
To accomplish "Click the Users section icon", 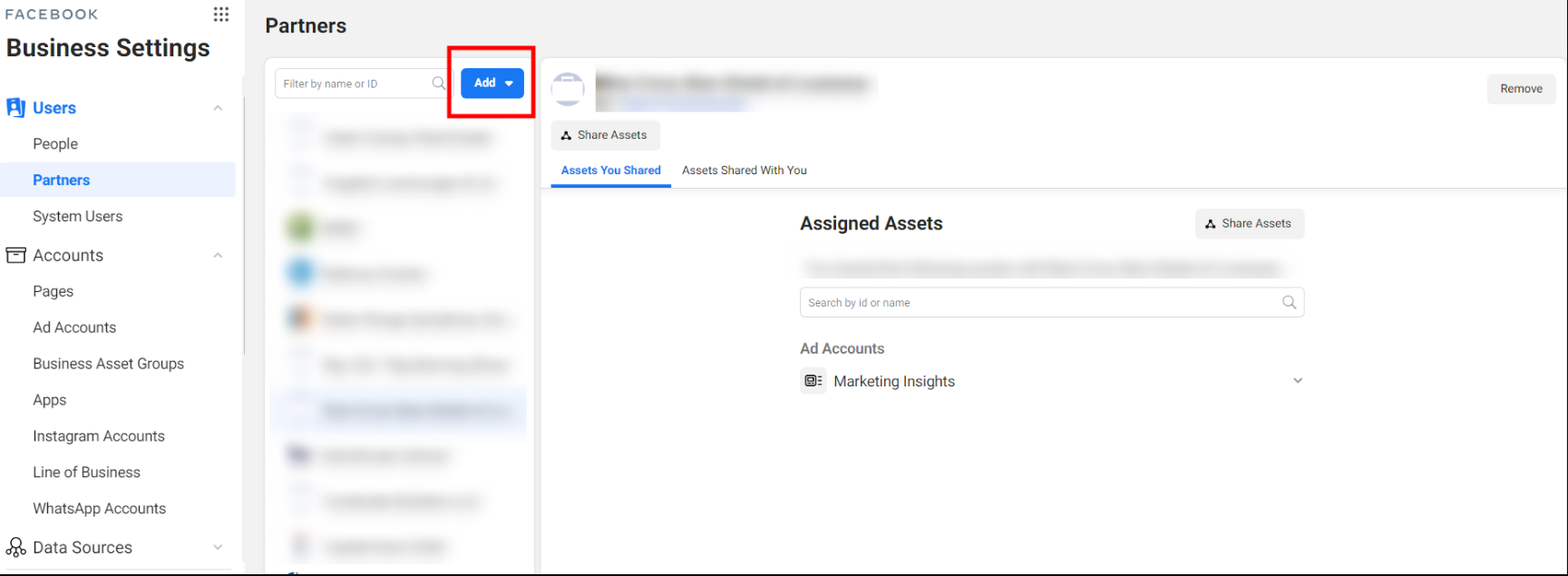I will [15, 108].
